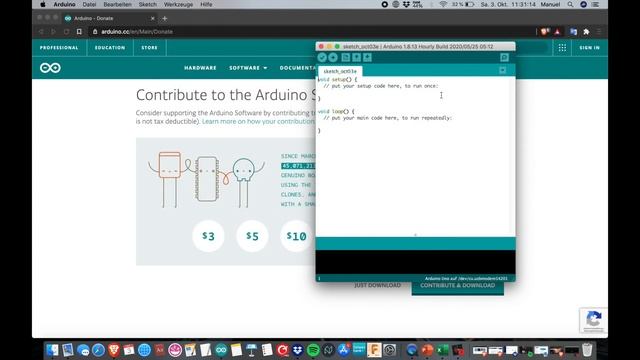This screenshot has width=640, height=360.
Task: Click the Arduino infinity logo on website
Action: click(x=50, y=68)
